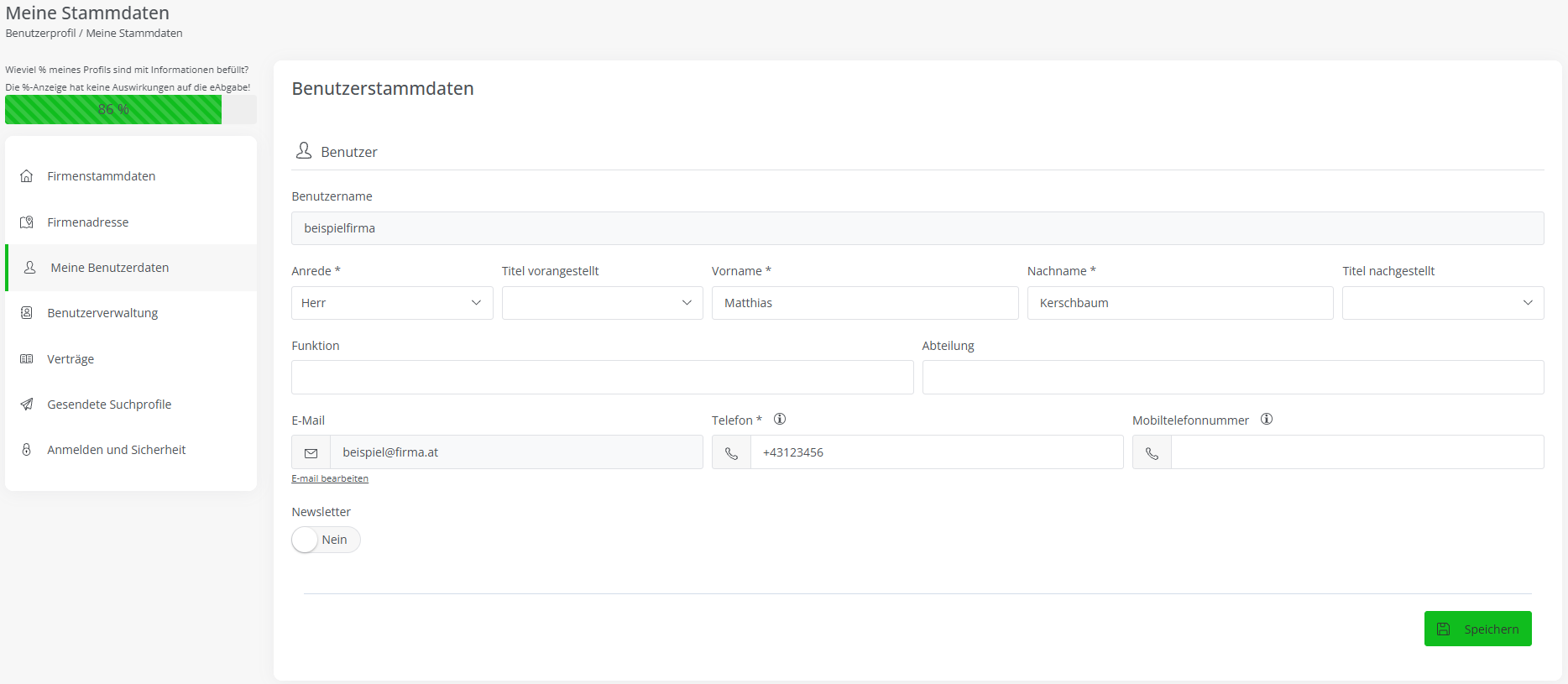Click the Firmenstammdaten house icon
The width and height of the screenshot is (1568, 684).
tap(27, 176)
